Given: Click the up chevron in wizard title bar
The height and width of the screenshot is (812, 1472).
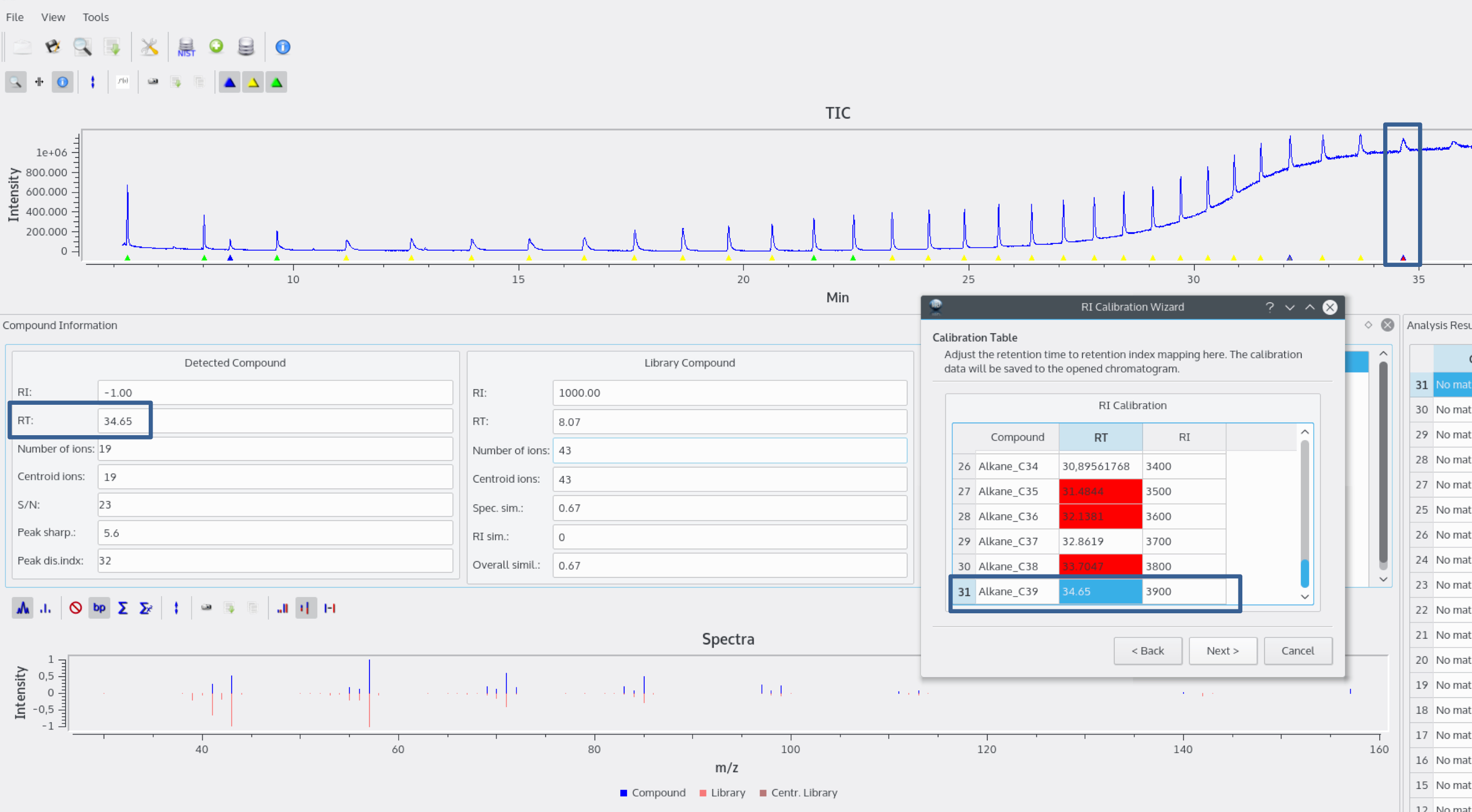Looking at the screenshot, I should (x=1310, y=308).
